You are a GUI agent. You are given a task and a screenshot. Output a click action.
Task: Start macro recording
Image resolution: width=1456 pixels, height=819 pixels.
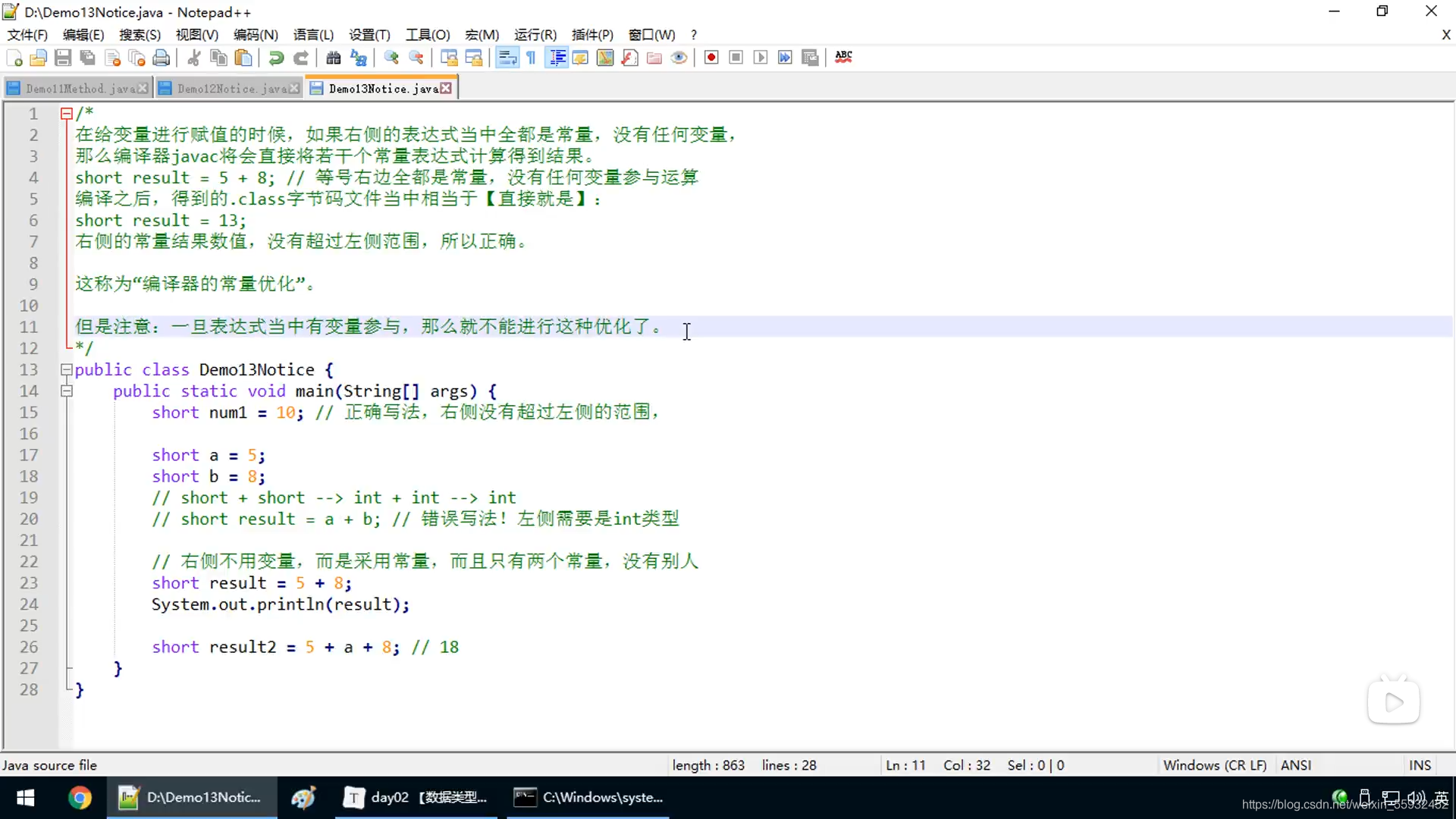(711, 58)
